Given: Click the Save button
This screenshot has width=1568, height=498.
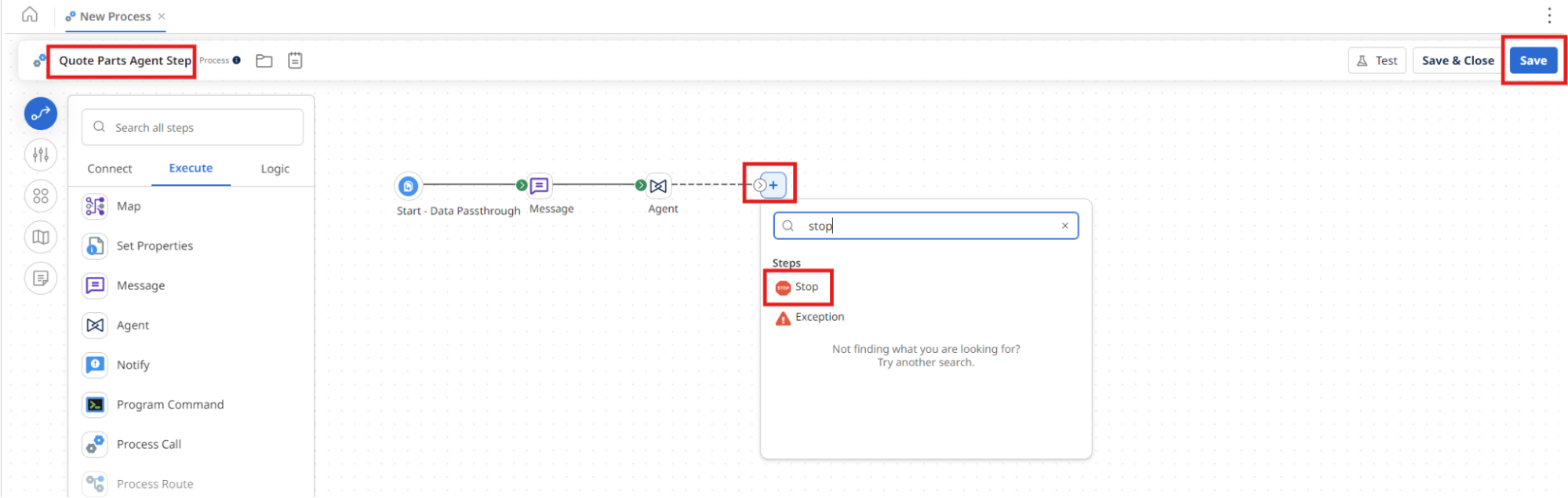Looking at the screenshot, I should click(x=1533, y=60).
